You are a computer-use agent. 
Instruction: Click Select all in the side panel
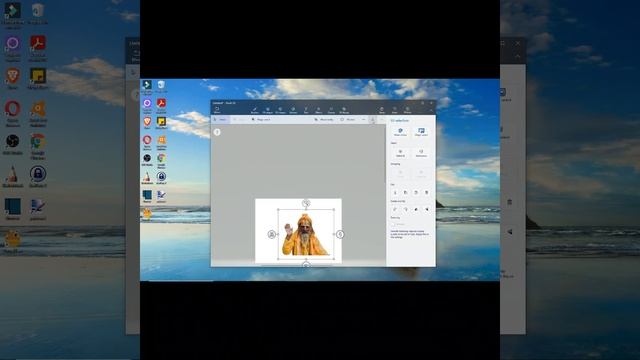400,153
